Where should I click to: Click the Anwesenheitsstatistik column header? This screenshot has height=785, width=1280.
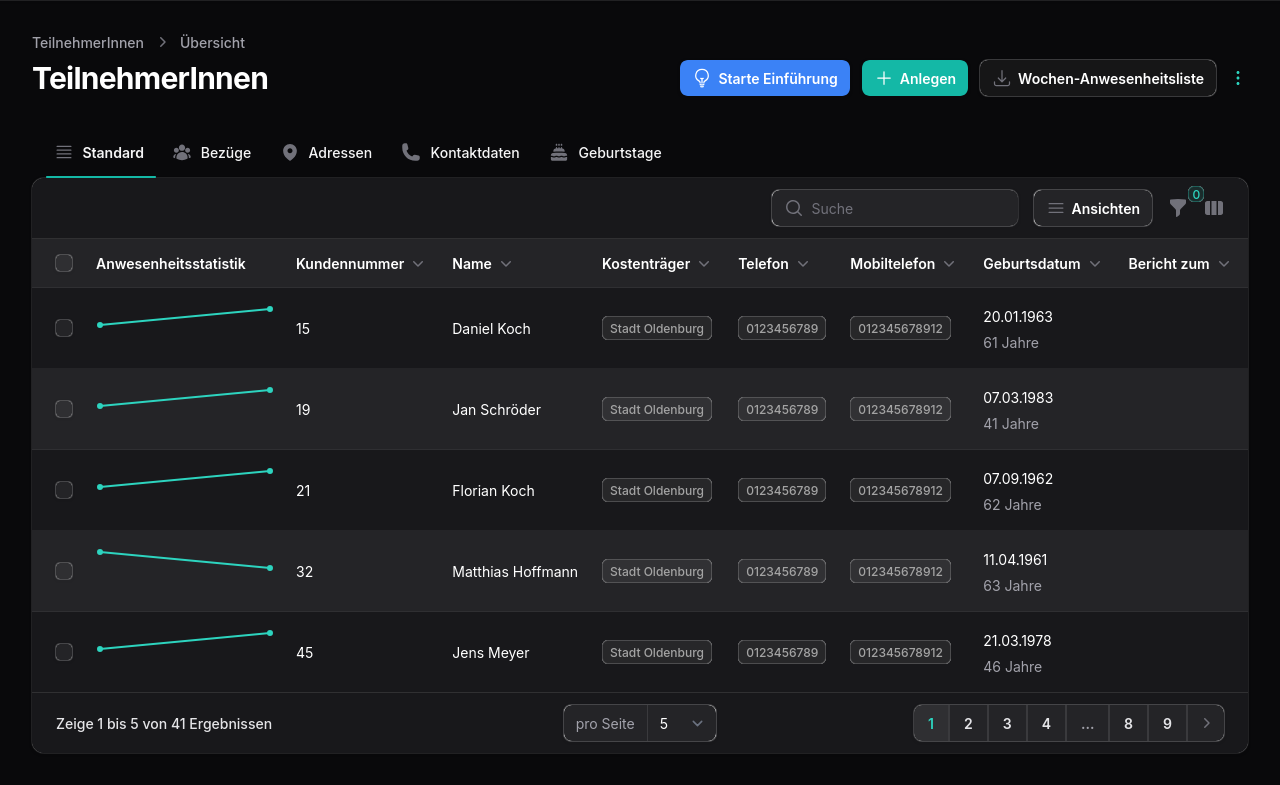tap(171, 264)
